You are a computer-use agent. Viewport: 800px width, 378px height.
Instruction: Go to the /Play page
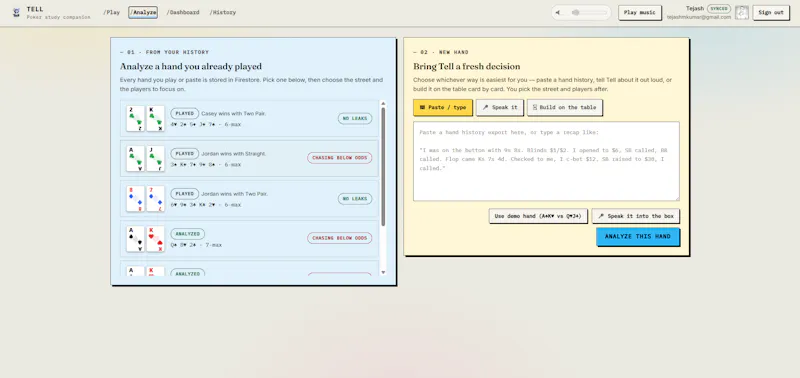pos(111,12)
